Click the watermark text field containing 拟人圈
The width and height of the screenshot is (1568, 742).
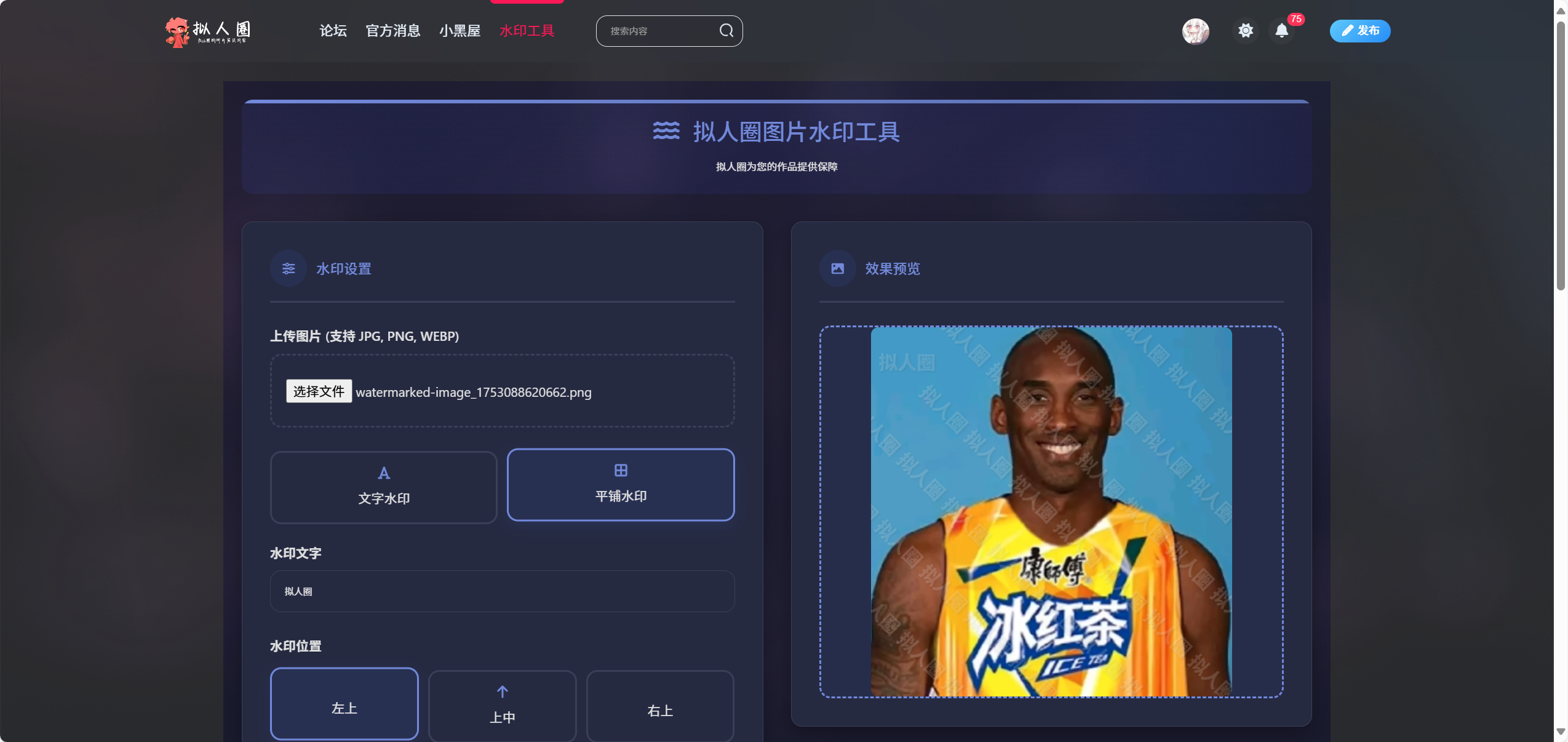point(501,591)
